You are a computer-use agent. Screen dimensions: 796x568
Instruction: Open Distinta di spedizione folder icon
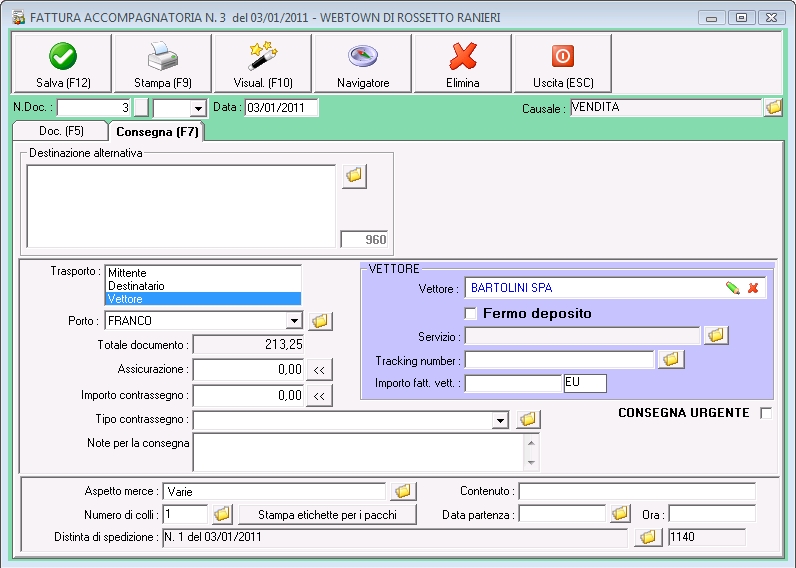[648, 537]
